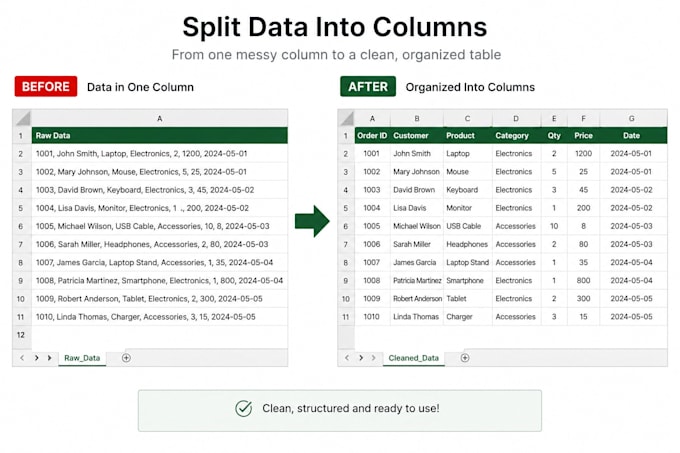
Task: Select column G header in the After sheet
Action: coord(632,118)
